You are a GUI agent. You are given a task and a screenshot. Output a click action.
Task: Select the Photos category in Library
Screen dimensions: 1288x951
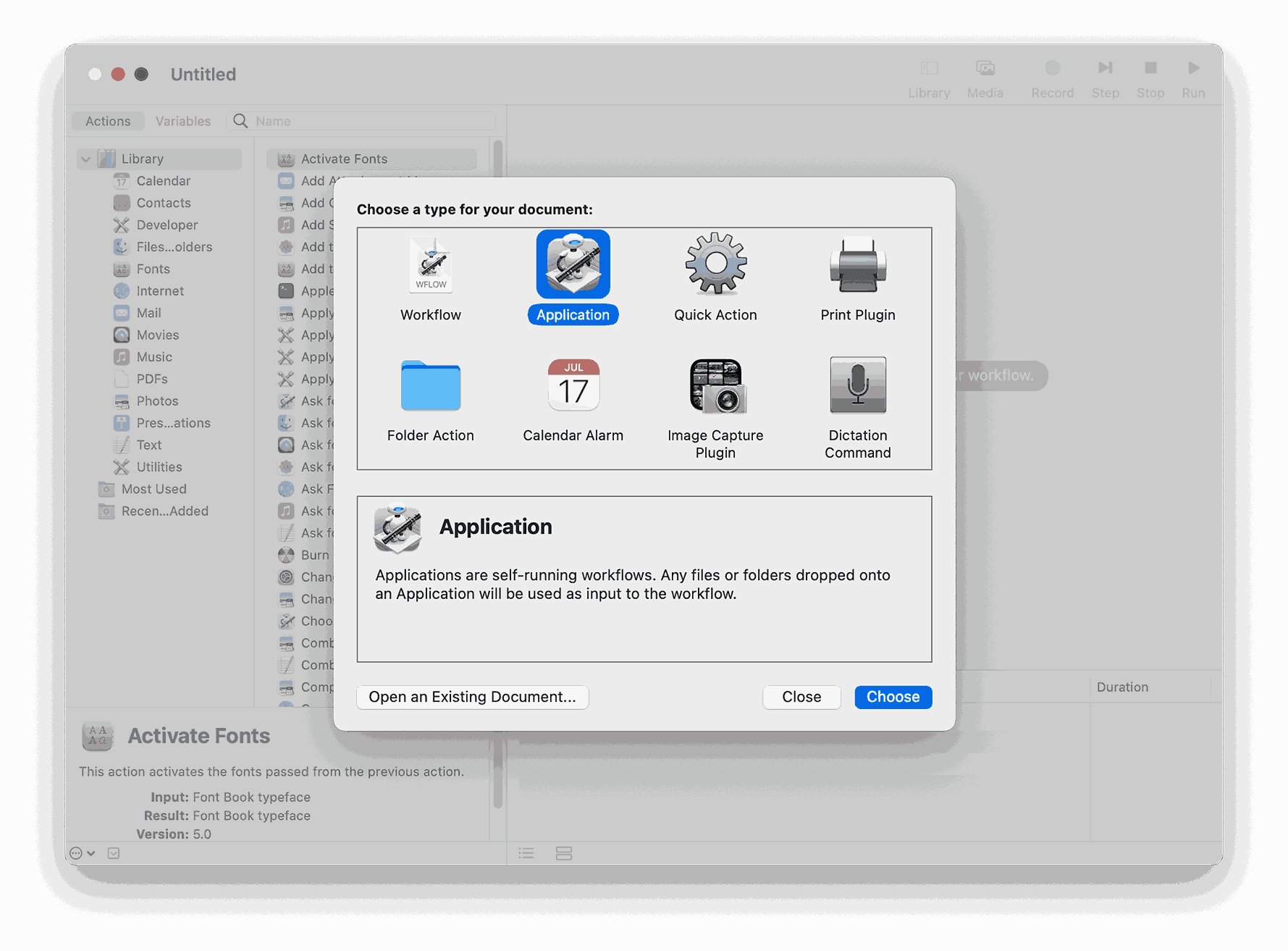click(x=157, y=401)
